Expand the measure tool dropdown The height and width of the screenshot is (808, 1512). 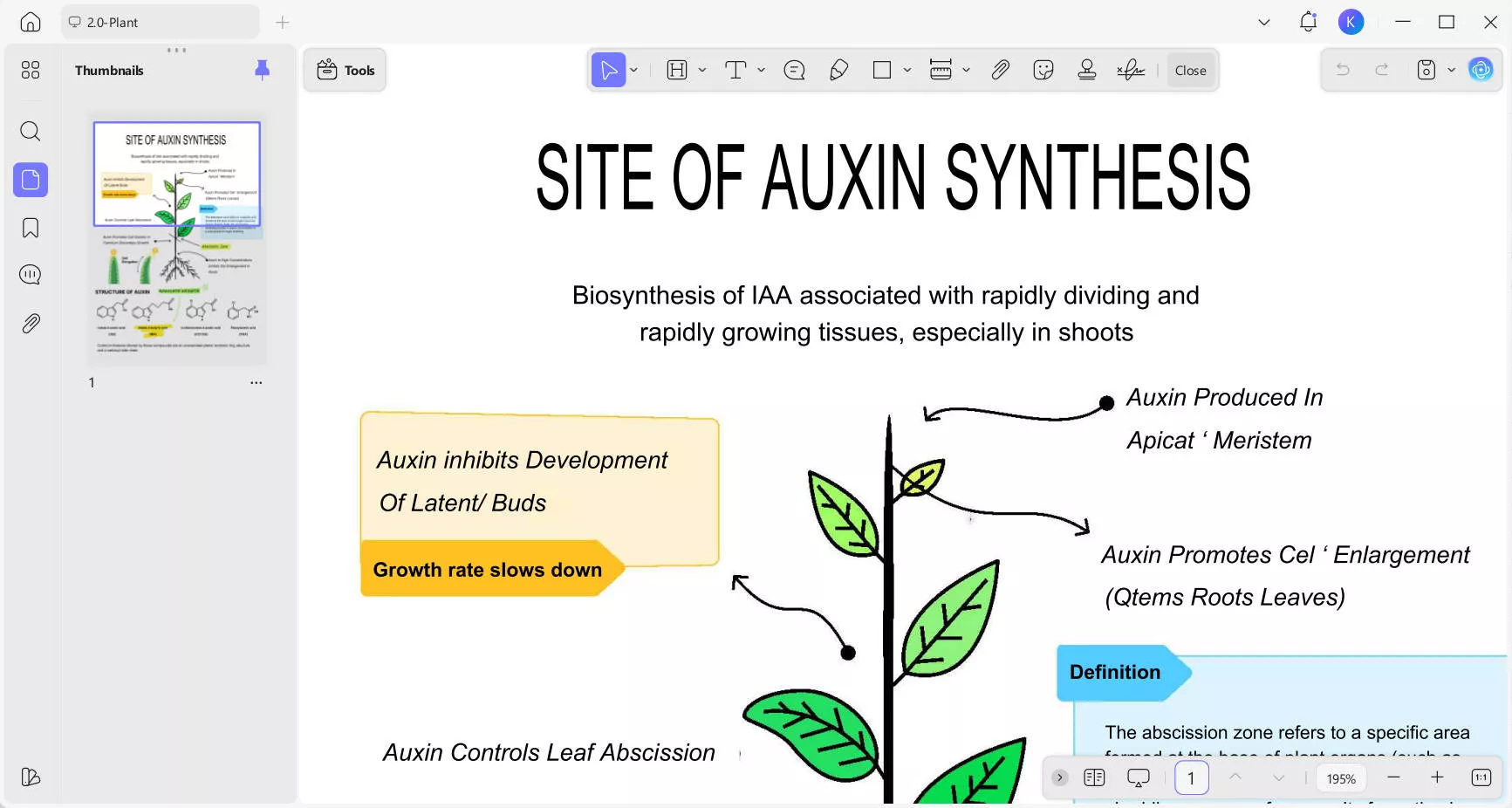coord(966,70)
